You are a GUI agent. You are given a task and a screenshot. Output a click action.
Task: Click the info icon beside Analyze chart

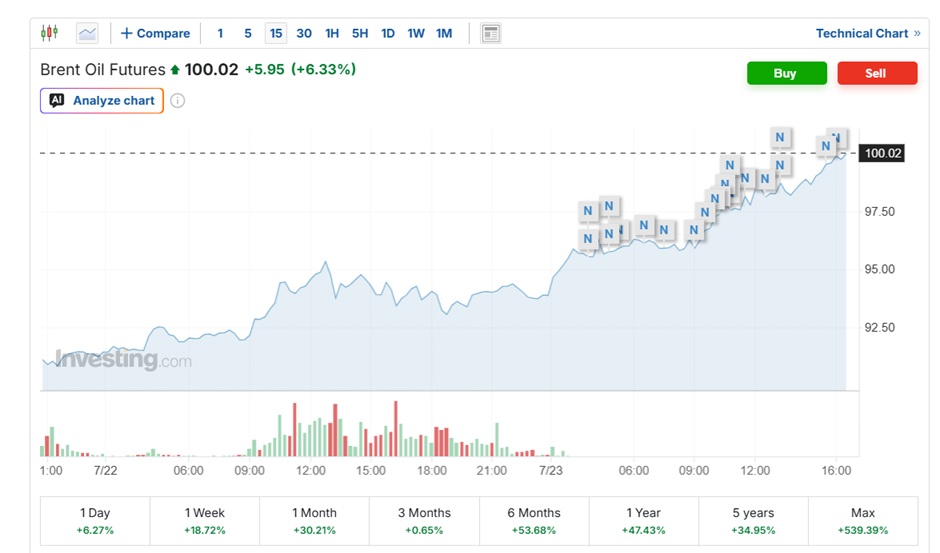click(177, 101)
